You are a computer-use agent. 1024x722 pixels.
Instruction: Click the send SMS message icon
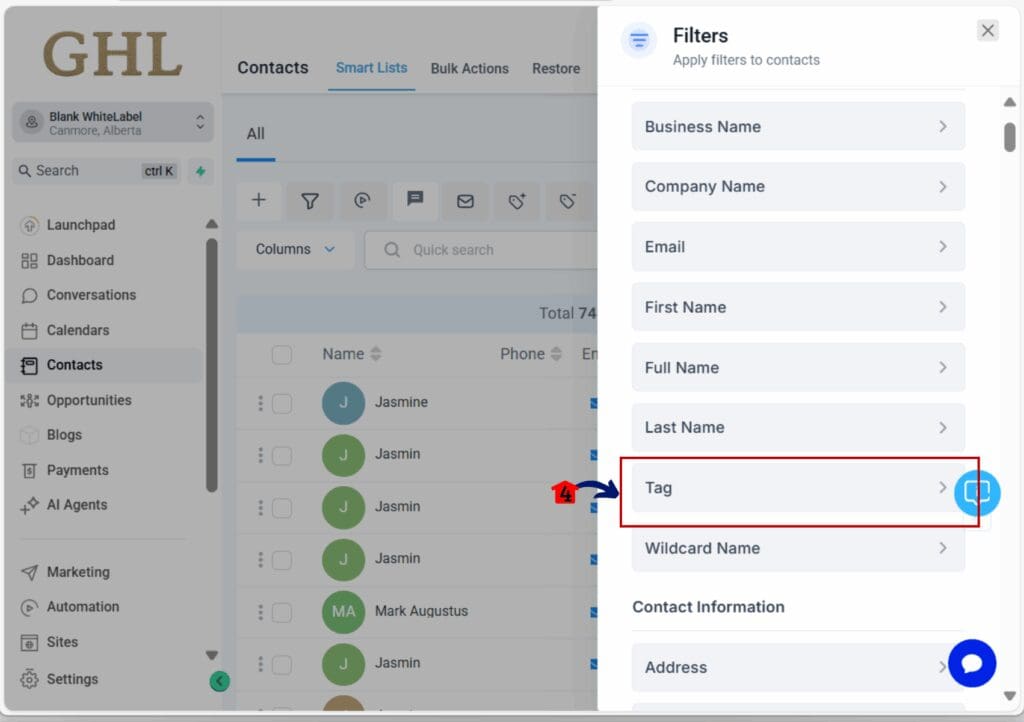pos(414,200)
